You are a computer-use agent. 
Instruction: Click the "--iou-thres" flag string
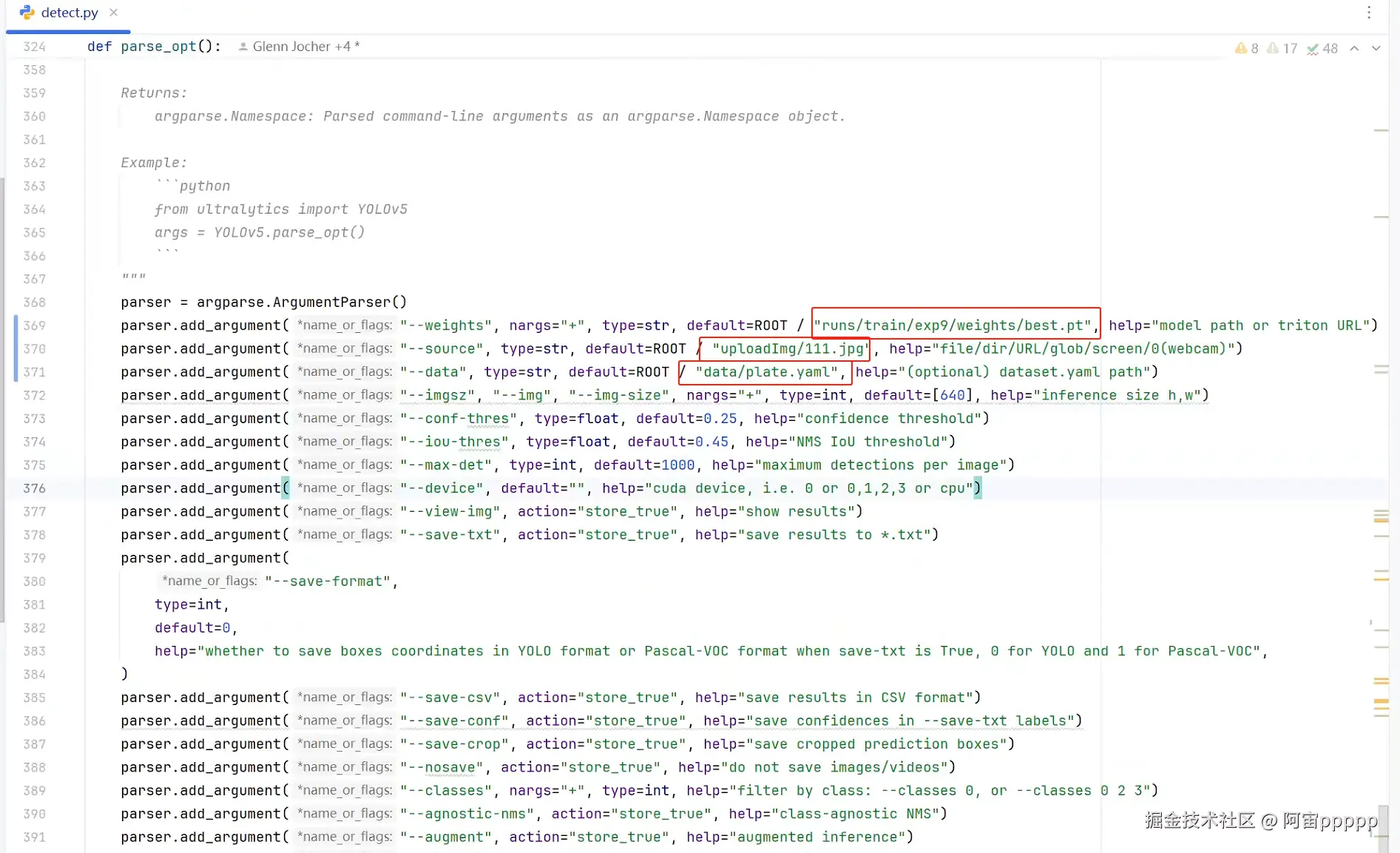454,442
